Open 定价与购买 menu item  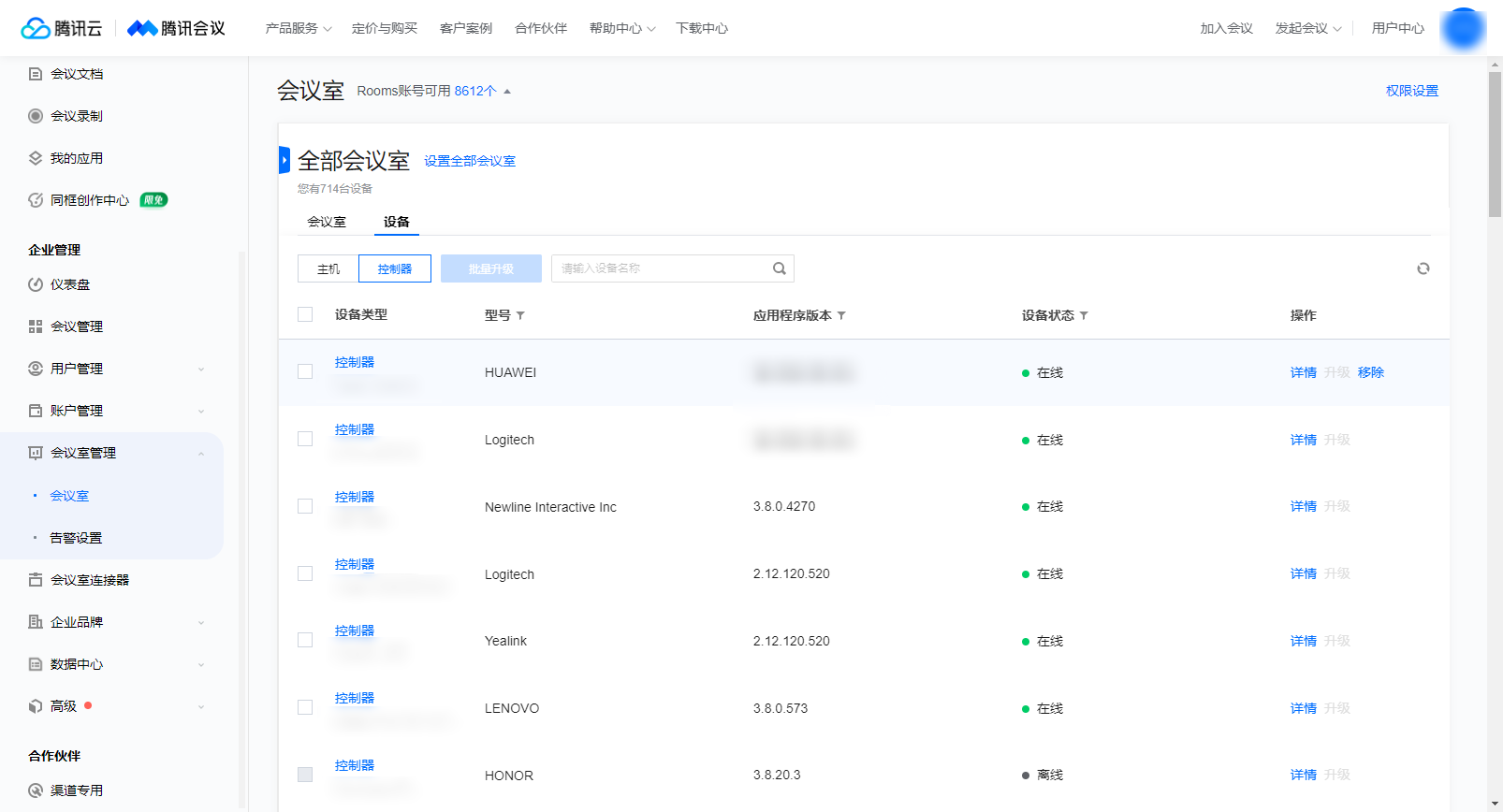(385, 28)
